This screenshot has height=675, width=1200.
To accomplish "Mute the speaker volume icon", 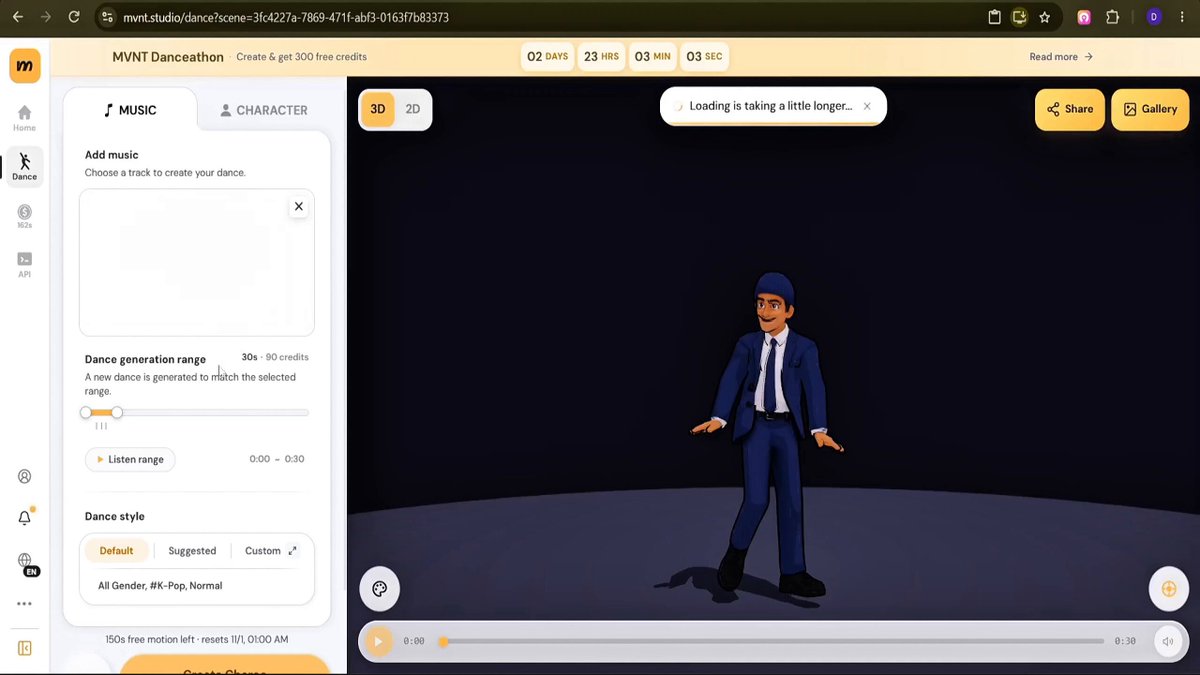I will tap(1167, 642).
